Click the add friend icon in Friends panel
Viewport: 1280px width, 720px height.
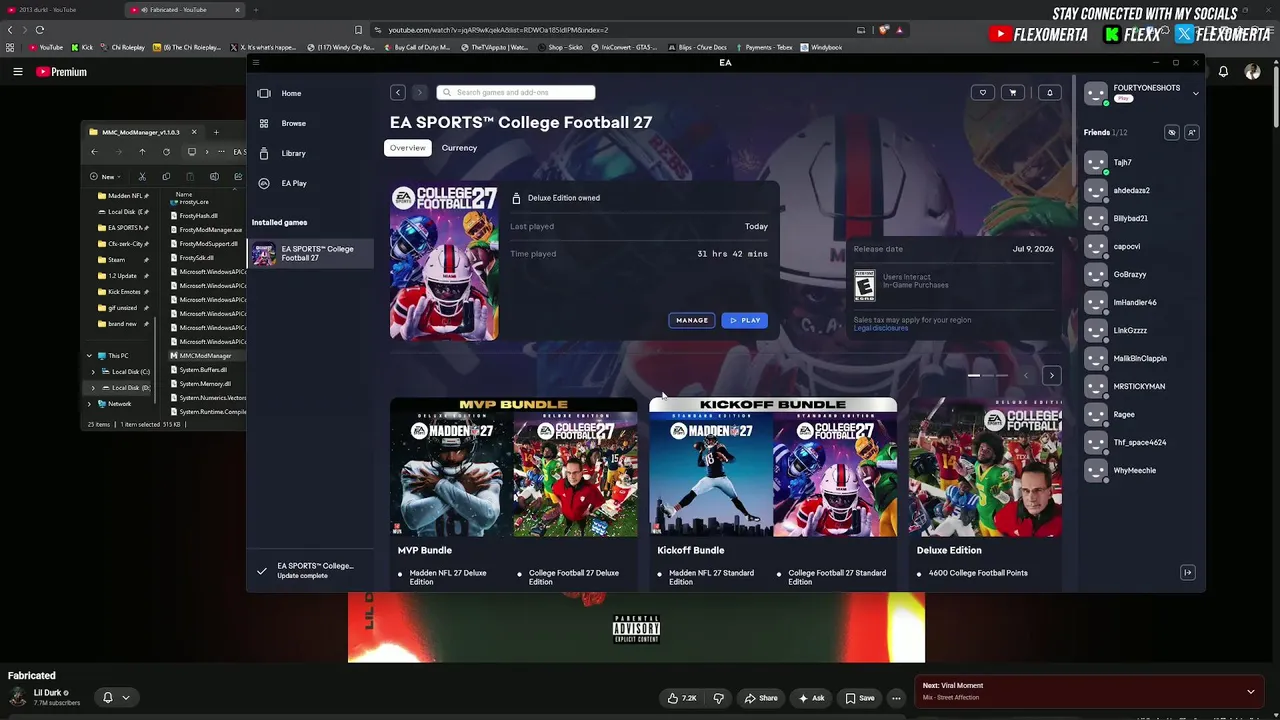pos(1191,132)
